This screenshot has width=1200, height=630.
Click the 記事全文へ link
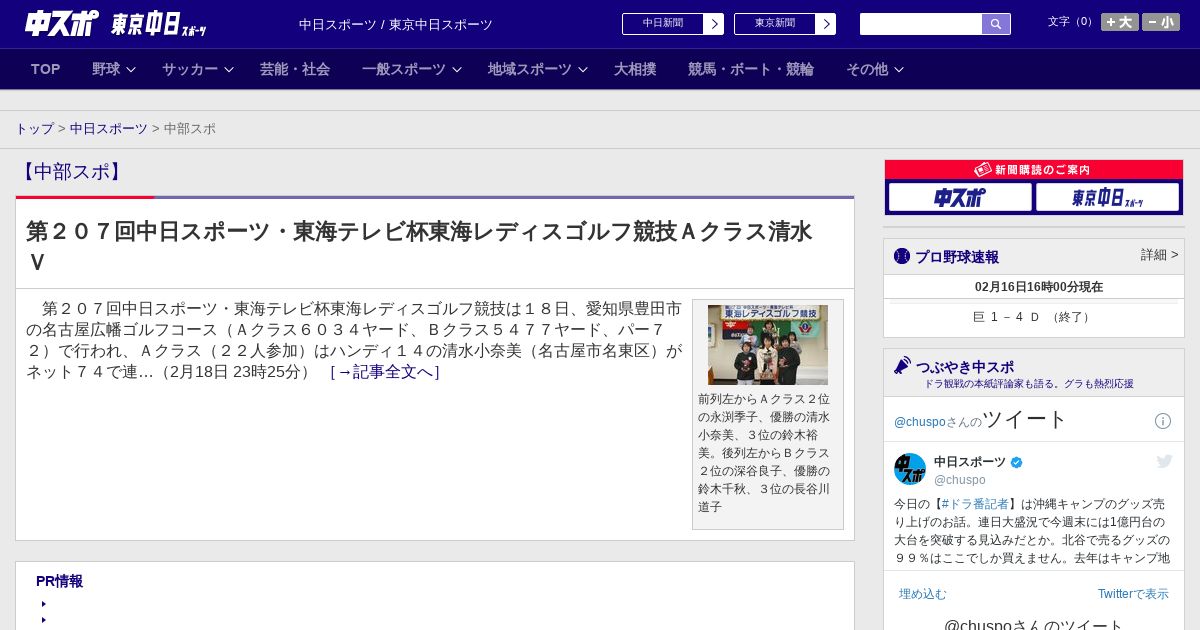pos(385,372)
